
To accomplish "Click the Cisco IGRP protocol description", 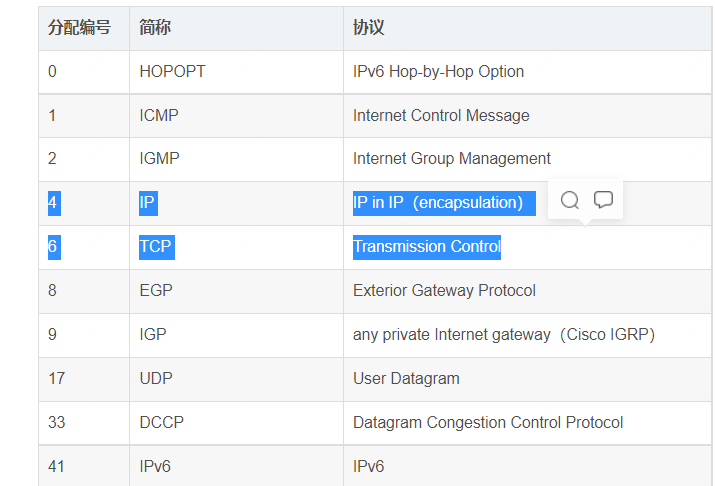I will (504, 335).
